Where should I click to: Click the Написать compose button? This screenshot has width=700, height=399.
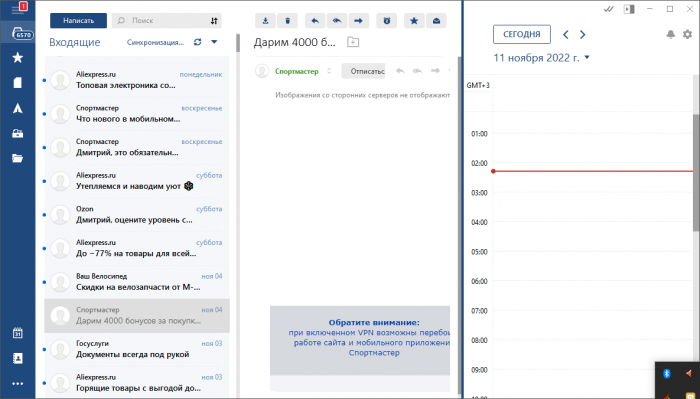(x=79, y=21)
